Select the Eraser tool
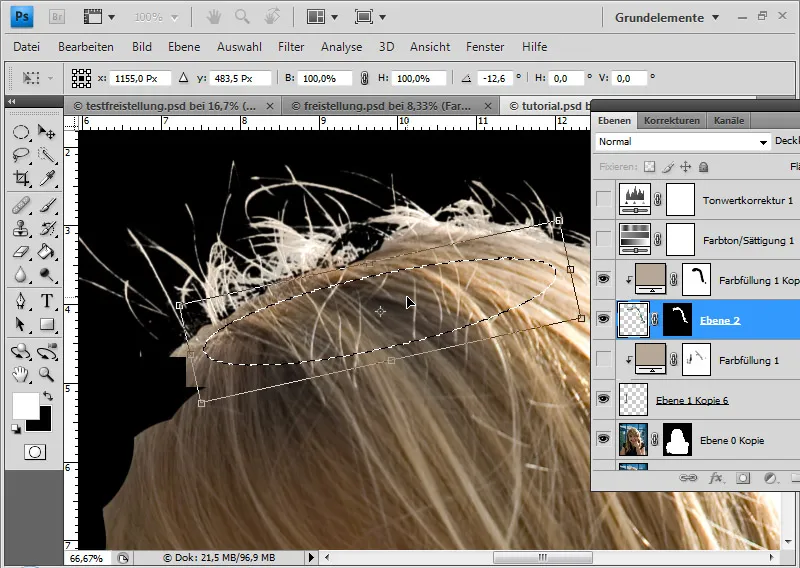This screenshot has height=568, width=800. coord(20,251)
